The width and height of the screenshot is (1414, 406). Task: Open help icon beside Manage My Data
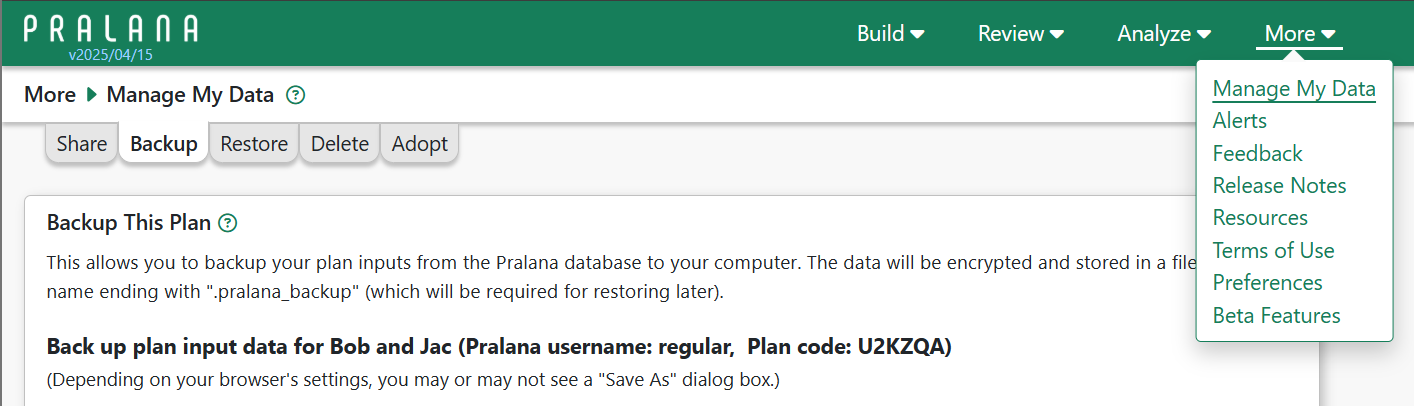click(x=295, y=95)
